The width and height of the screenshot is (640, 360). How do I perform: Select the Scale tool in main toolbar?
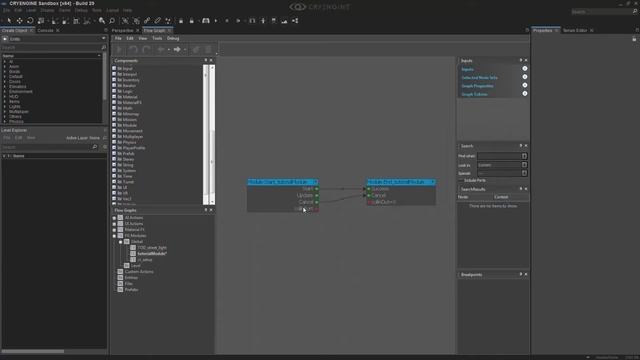40,21
